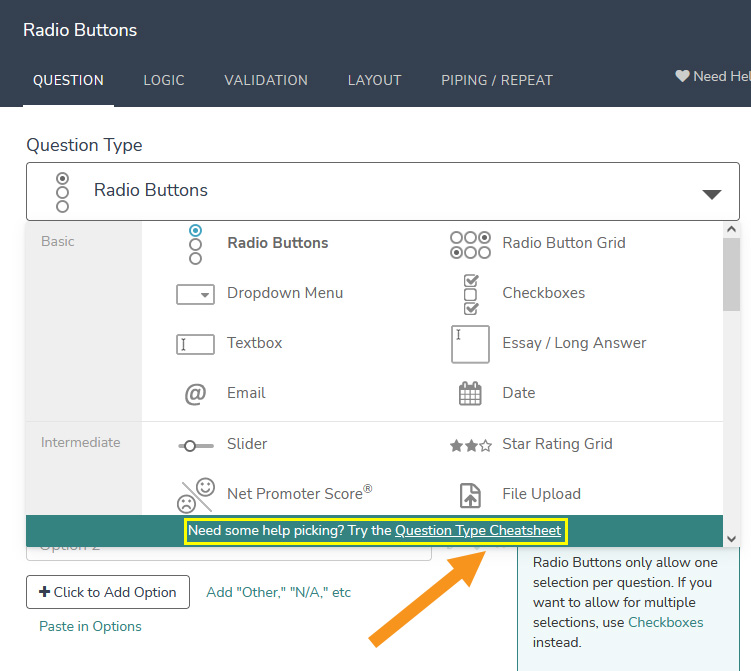Pick the Star Rating Grid icon
Screen dimensions: 751x671
(470, 445)
